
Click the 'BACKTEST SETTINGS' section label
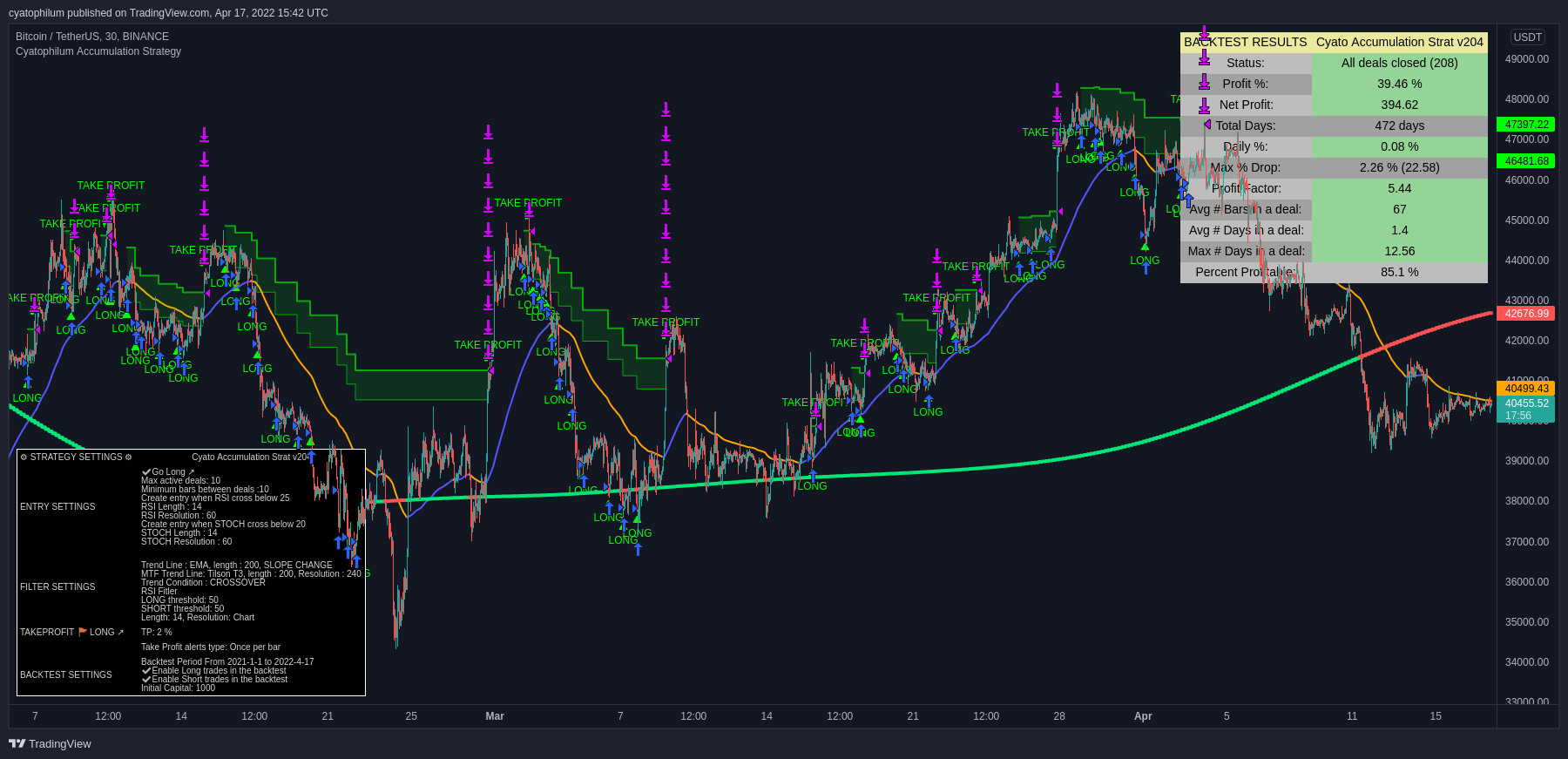pos(66,675)
